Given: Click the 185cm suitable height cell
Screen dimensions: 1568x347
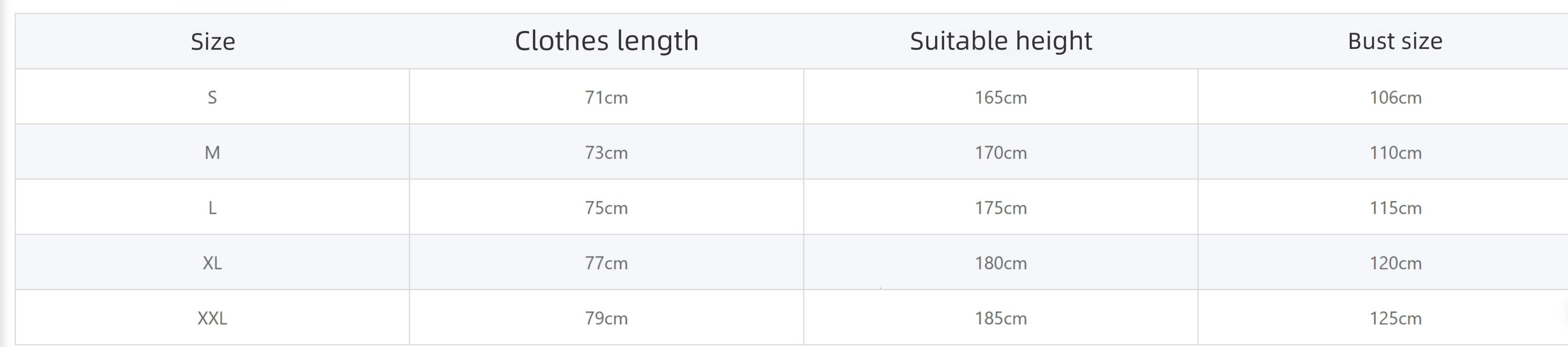Looking at the screenshot, I should [x=1001, y=318].
